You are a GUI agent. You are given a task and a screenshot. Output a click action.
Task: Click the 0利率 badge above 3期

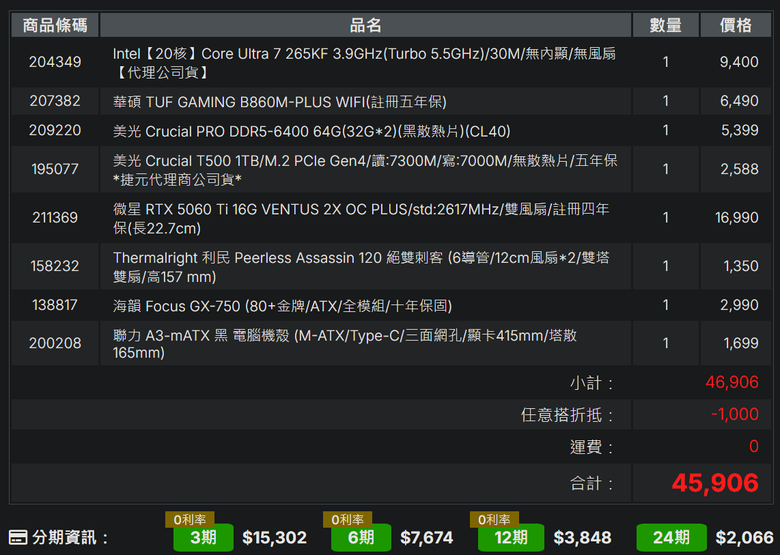click(x=190, y=520)
